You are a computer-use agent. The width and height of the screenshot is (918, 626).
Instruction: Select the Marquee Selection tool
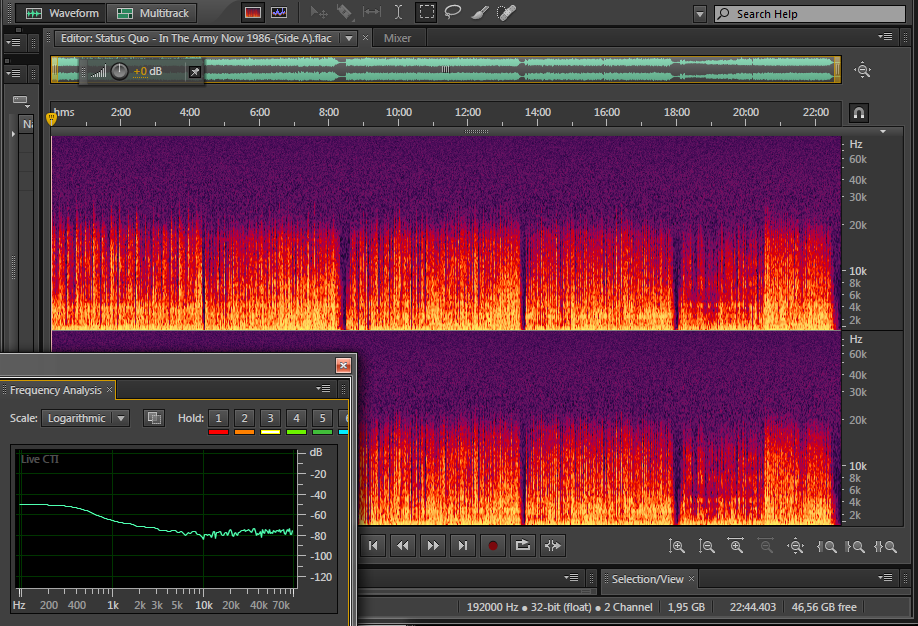(426, 12)
